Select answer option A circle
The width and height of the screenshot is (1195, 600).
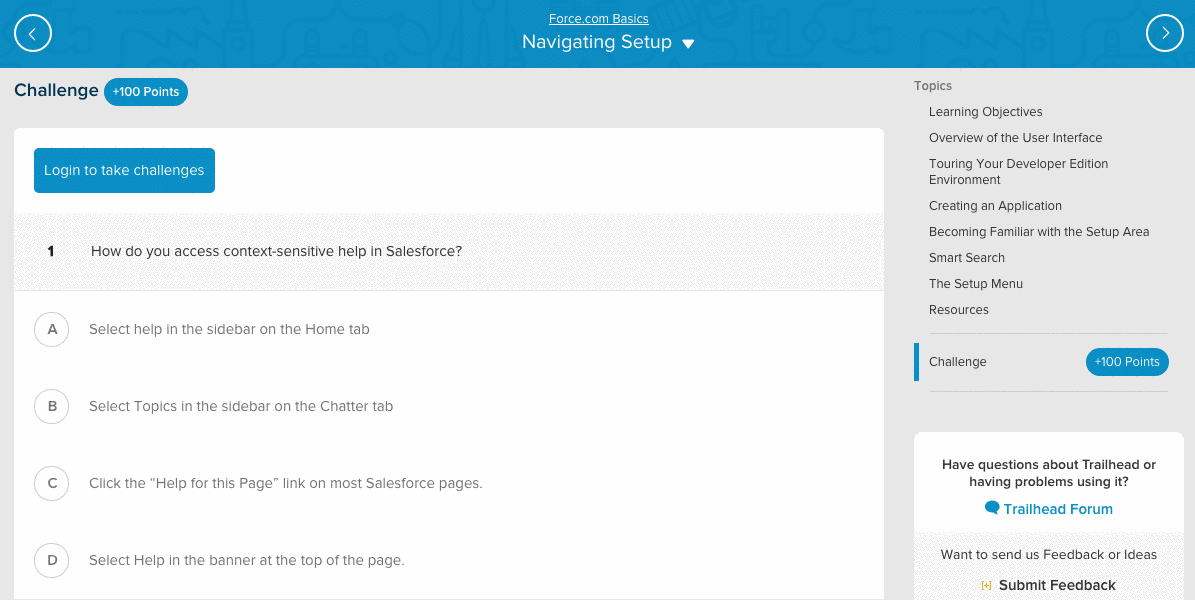tap(52, 329)
